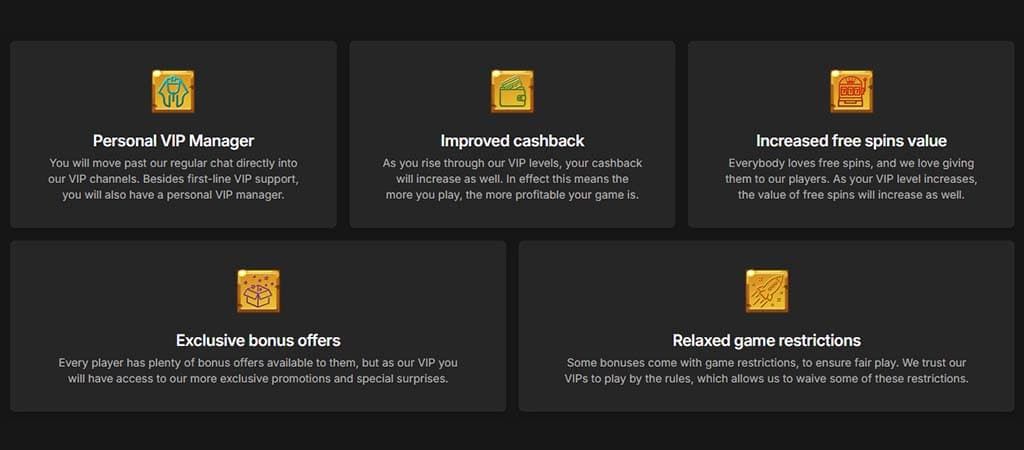Click the game restrictions description paragraph
This screenshot has height=450, width=1024.
(767, 370)
